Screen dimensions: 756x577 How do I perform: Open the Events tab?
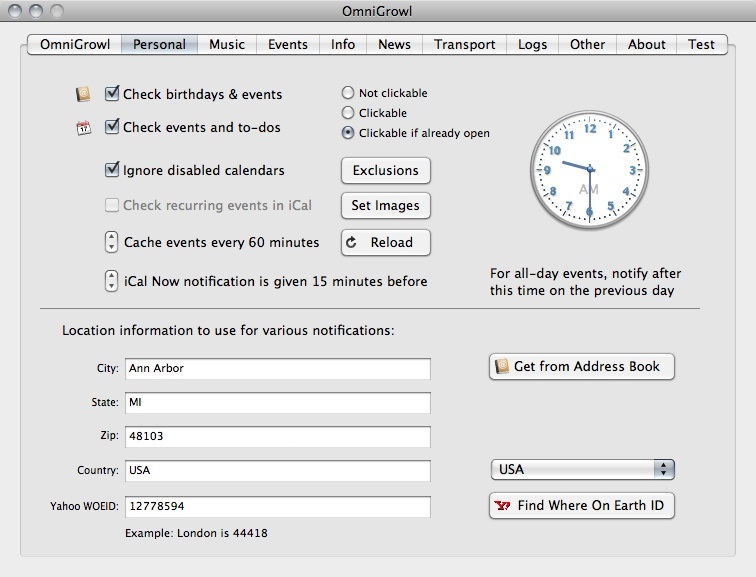click(288, 44)
